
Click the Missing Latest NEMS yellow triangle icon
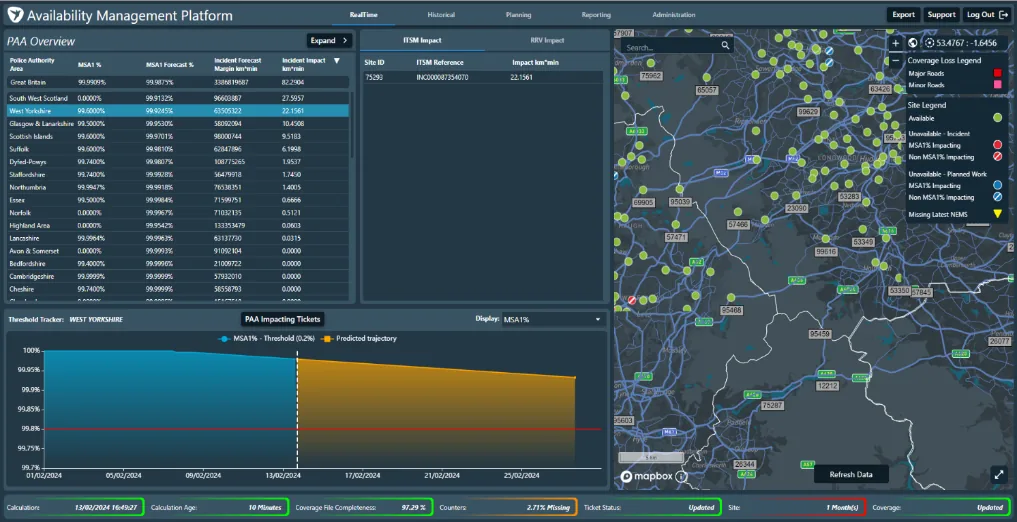pyautogui.click(x=998, y=214)
